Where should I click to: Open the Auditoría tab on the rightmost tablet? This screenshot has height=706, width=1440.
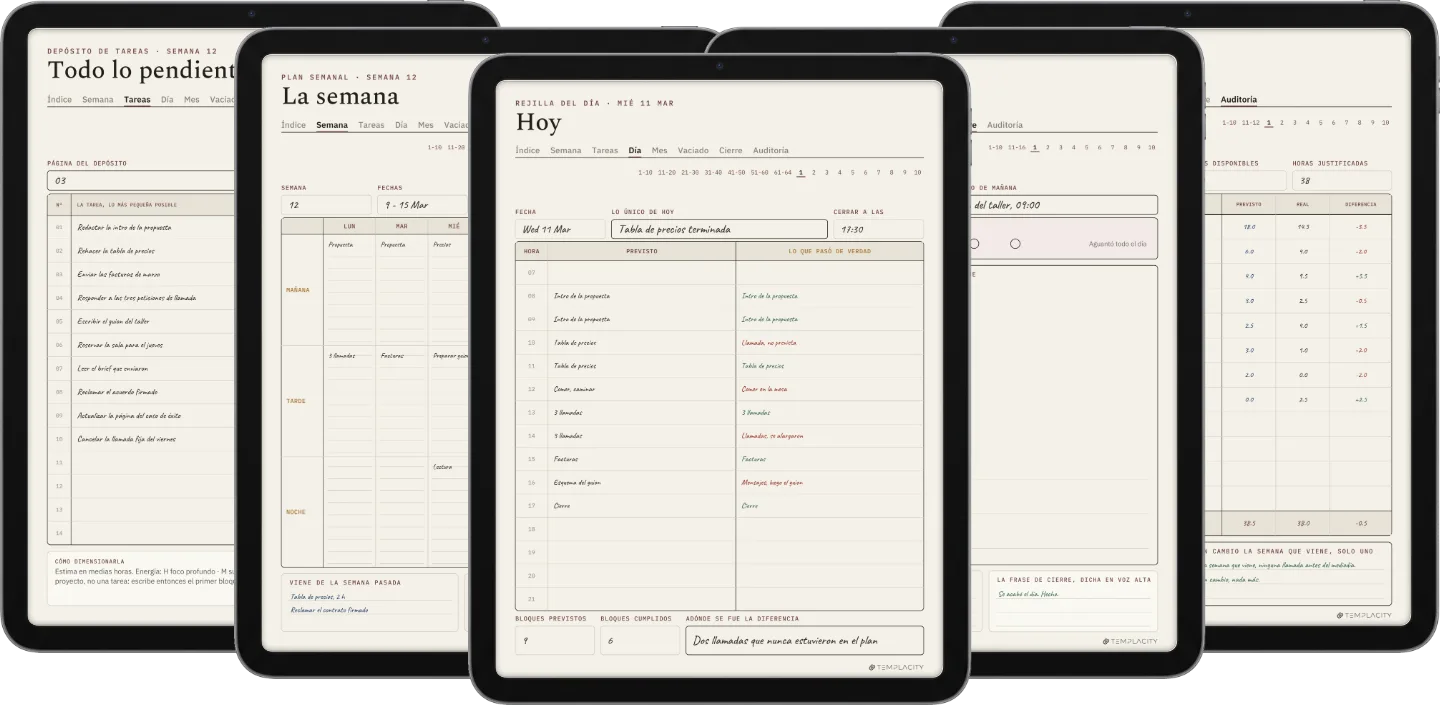[1239, 100]
